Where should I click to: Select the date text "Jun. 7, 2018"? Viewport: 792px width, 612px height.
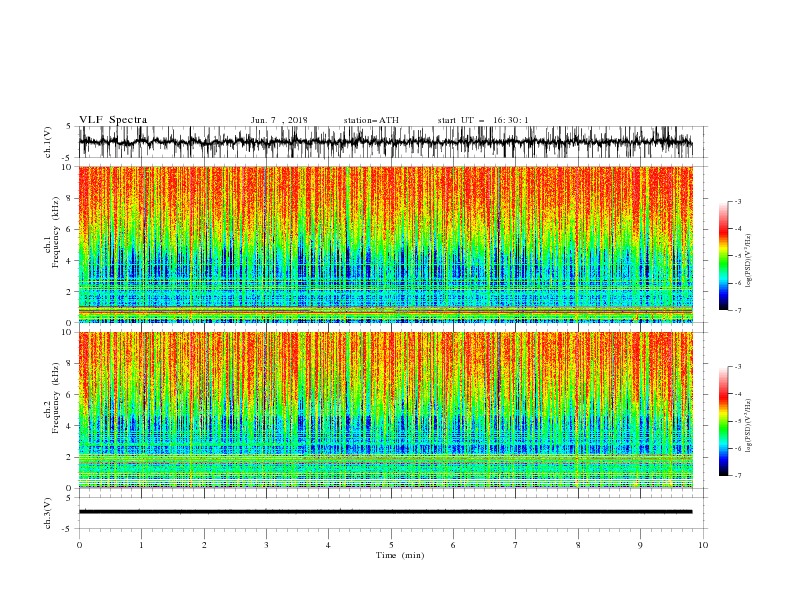pos(279,120)
